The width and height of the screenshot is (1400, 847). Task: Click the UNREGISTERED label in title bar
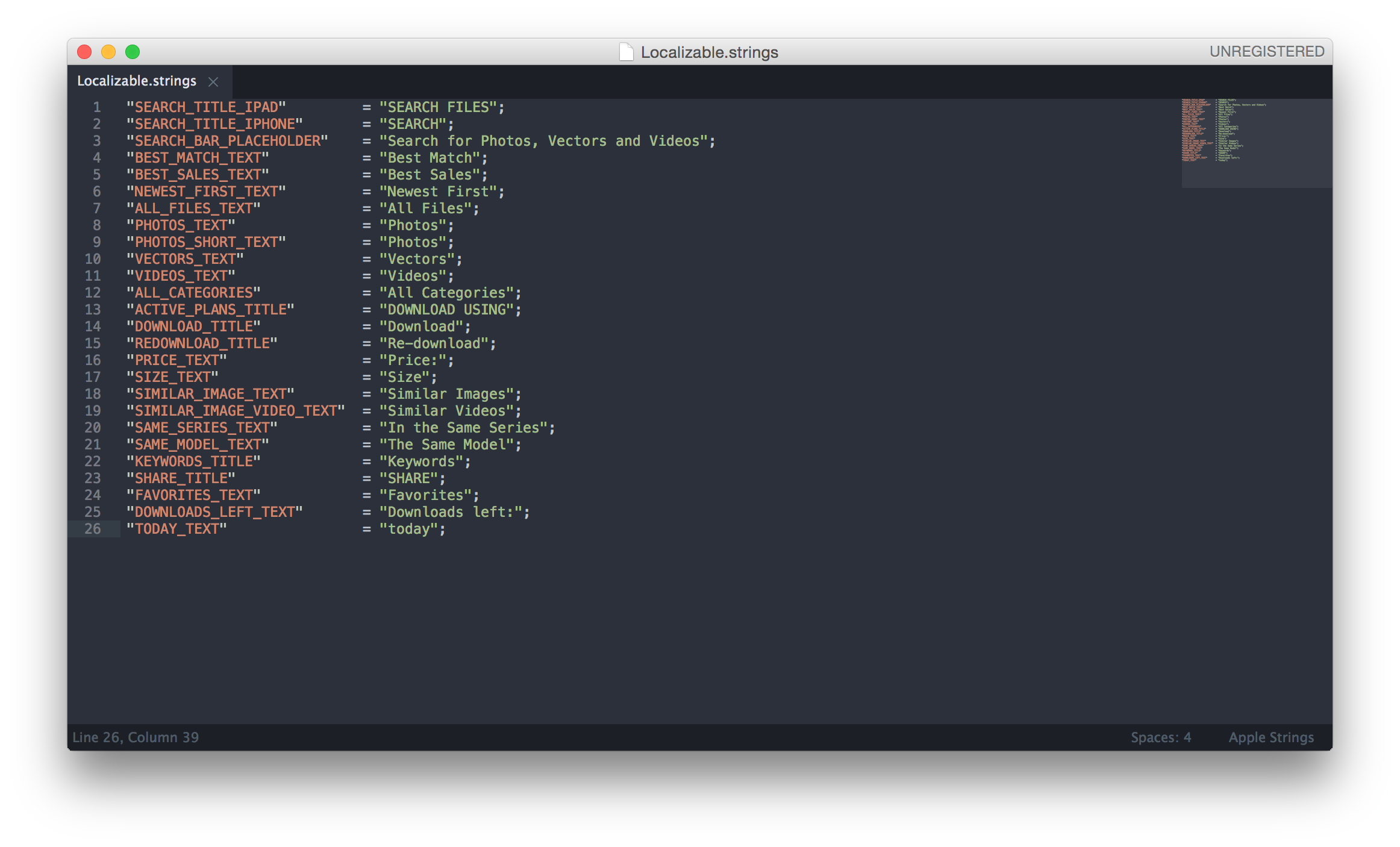(x=1266, y=51)
